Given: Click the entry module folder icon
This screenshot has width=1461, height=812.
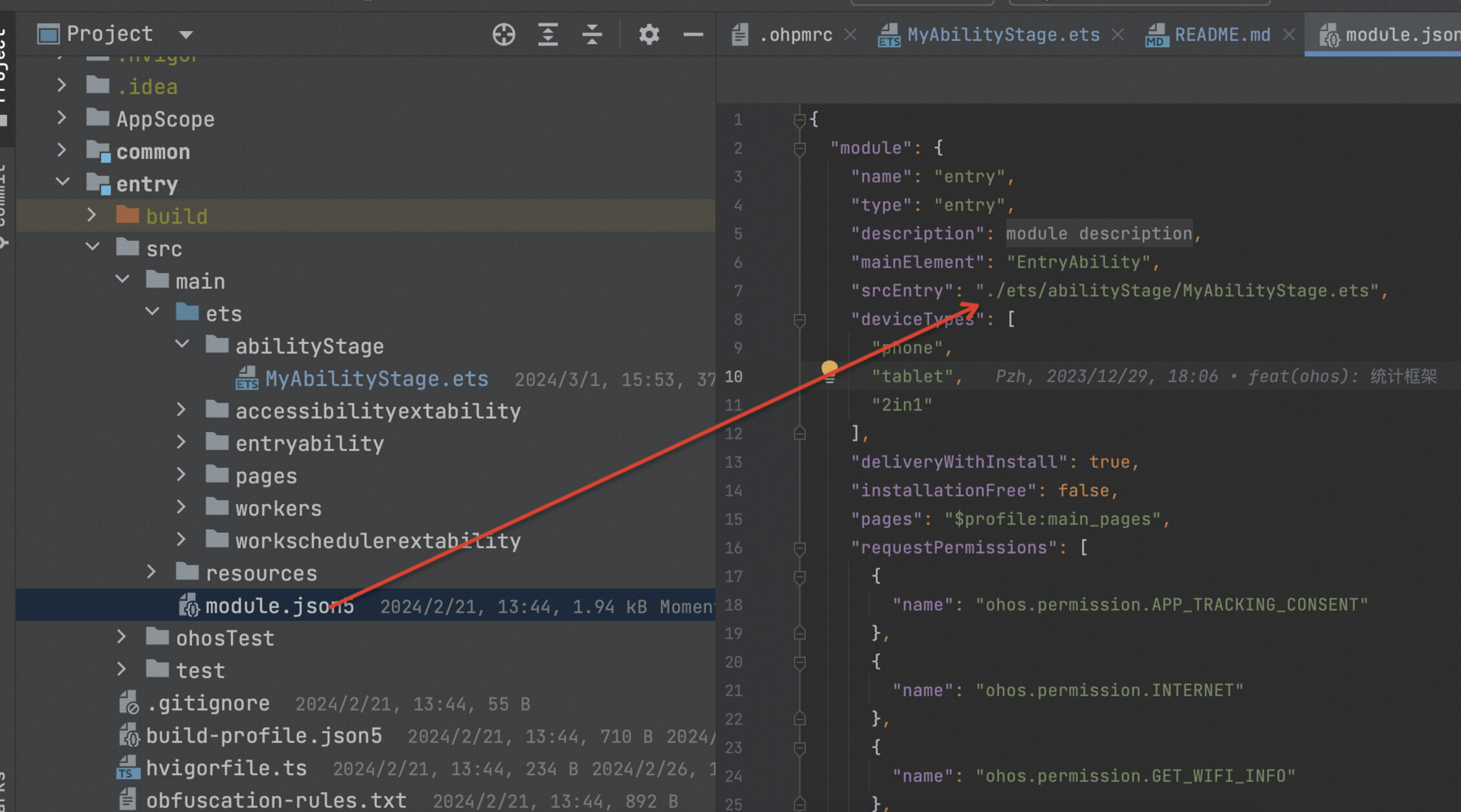Looking at the screenshot, I should pos(98,184).
